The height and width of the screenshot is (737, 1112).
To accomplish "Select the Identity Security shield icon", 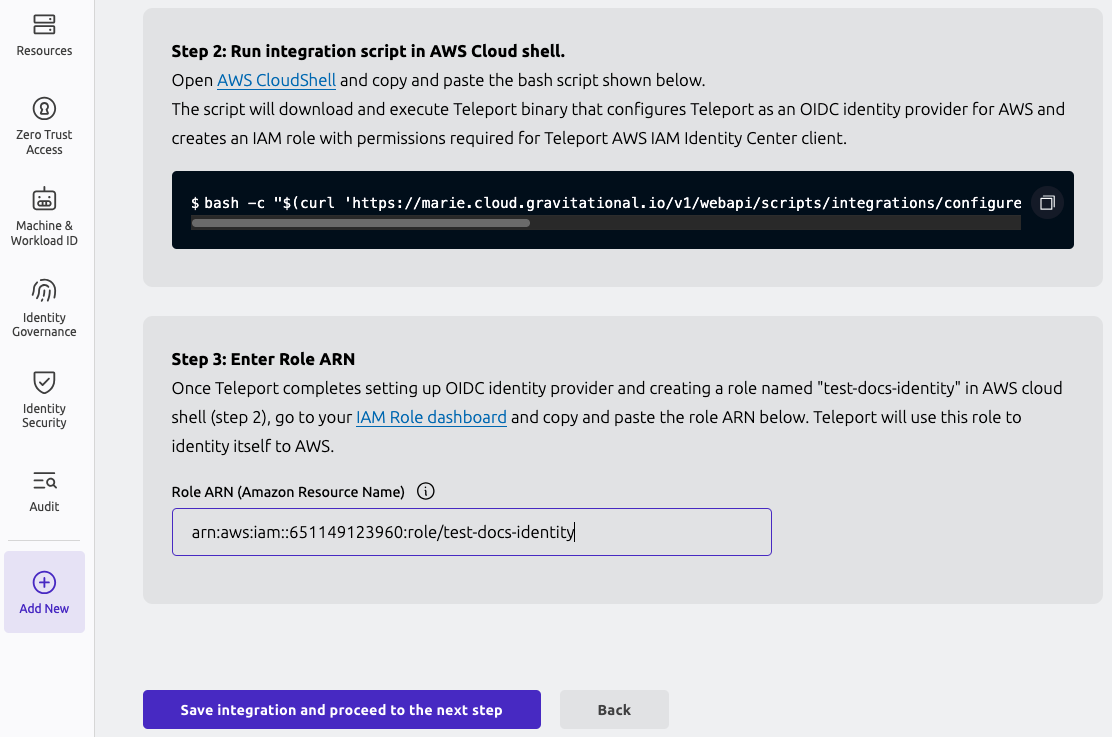I will coord(43,381).
